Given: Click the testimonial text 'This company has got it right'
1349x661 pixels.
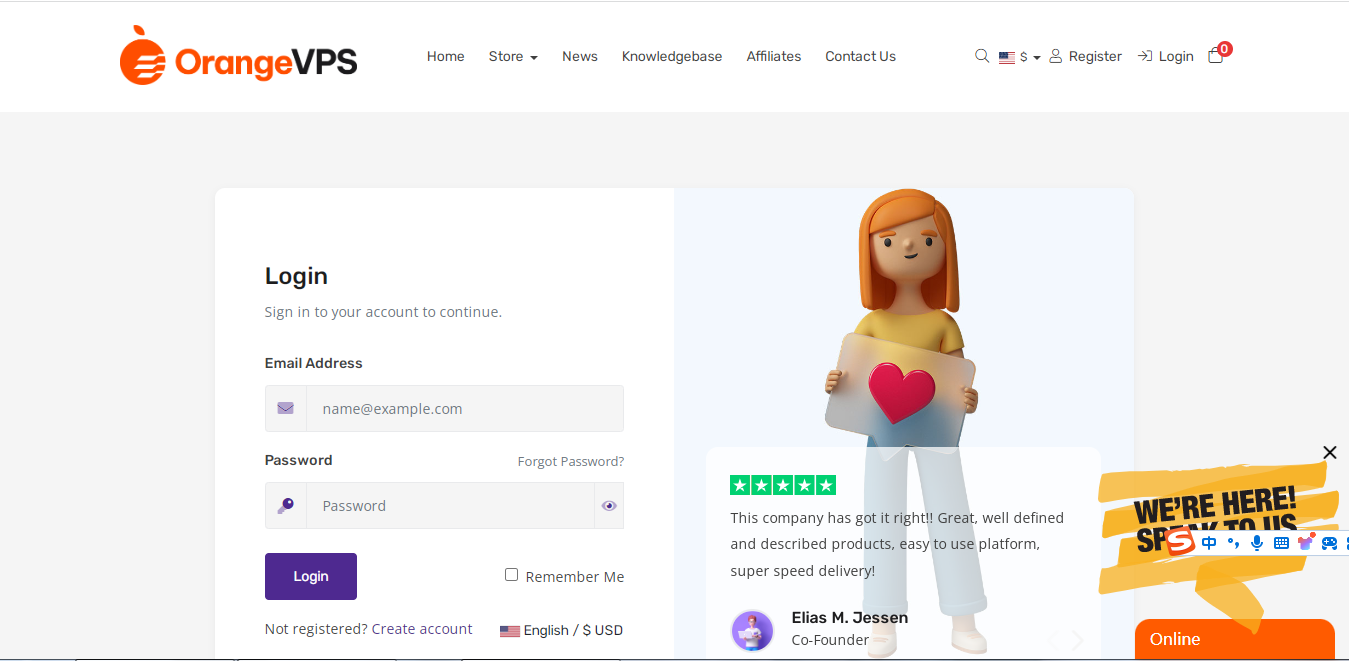Looking at the screenshot, I should (x=897, y=544).
